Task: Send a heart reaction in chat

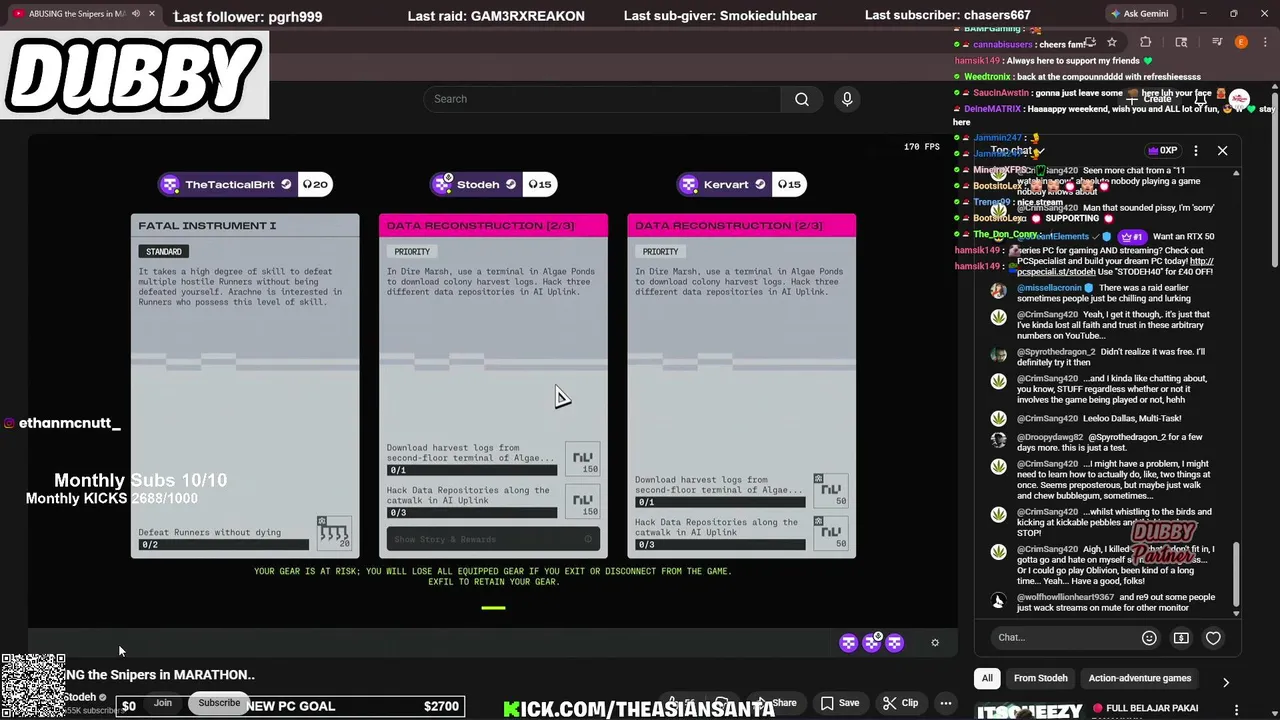Action: click(x=1213, y=637)
